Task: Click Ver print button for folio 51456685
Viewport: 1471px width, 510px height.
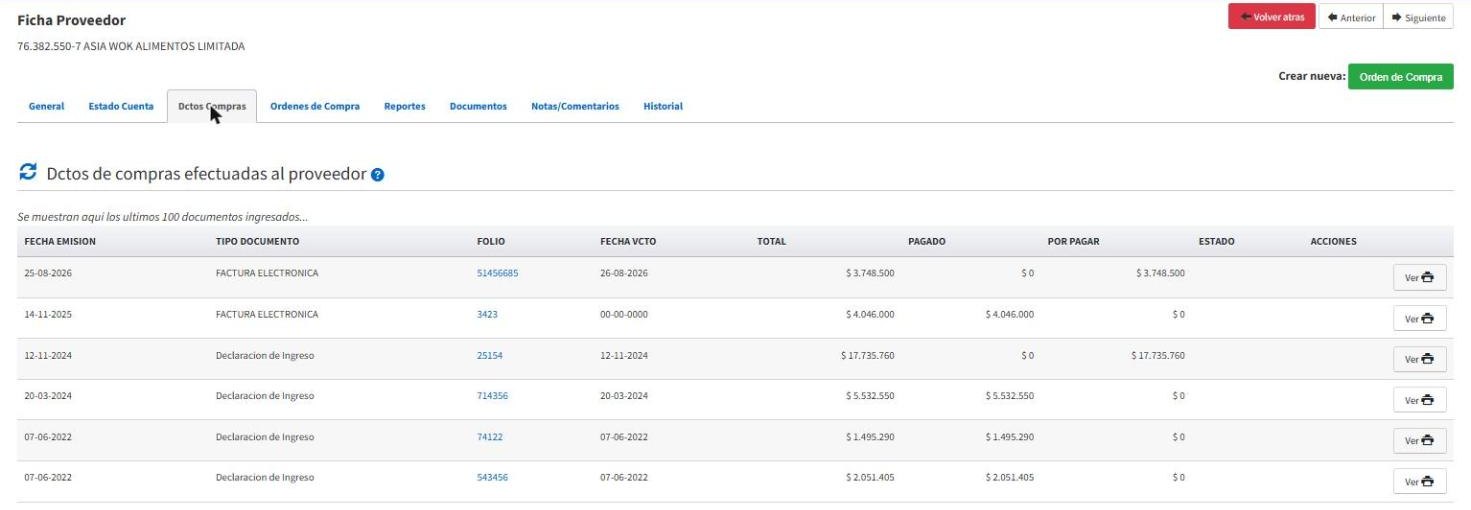Action: 1419,277
